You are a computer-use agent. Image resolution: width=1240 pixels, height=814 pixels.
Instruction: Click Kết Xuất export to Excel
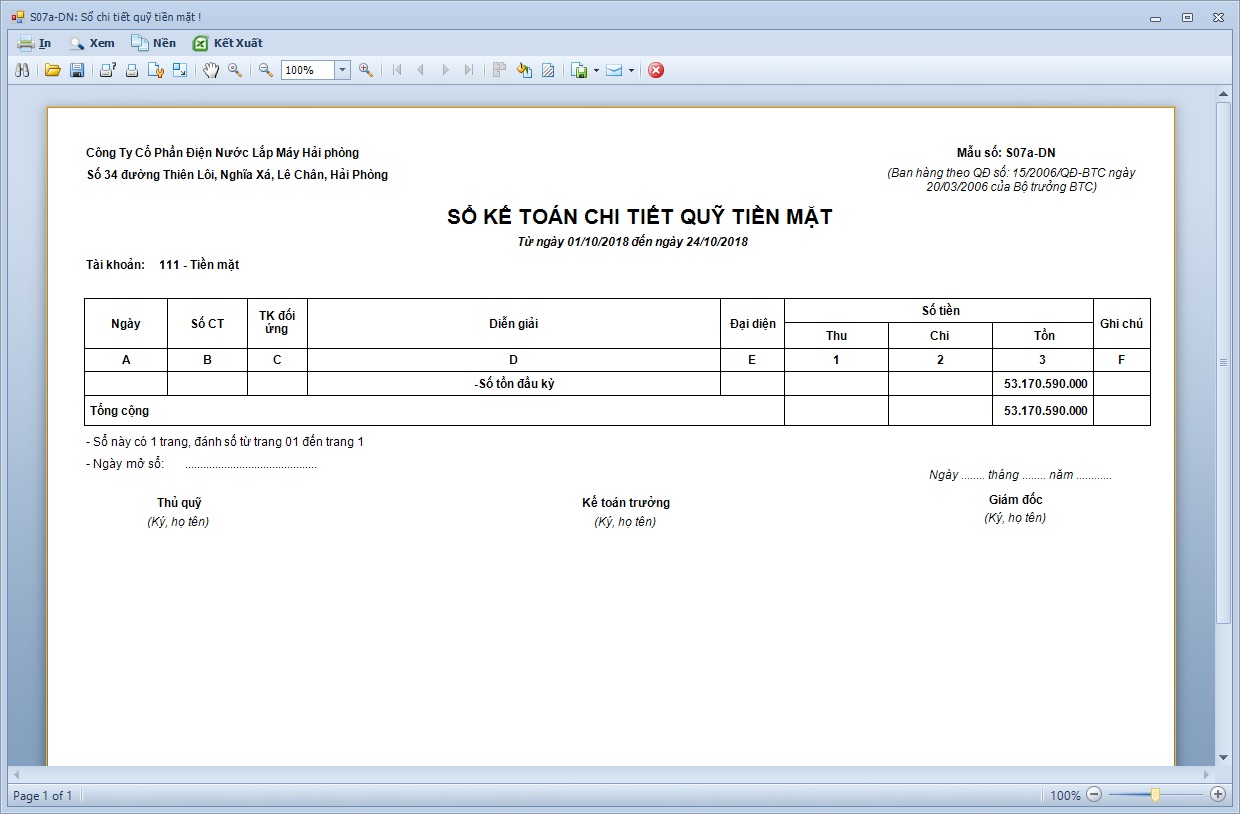(x=227, y=43)
